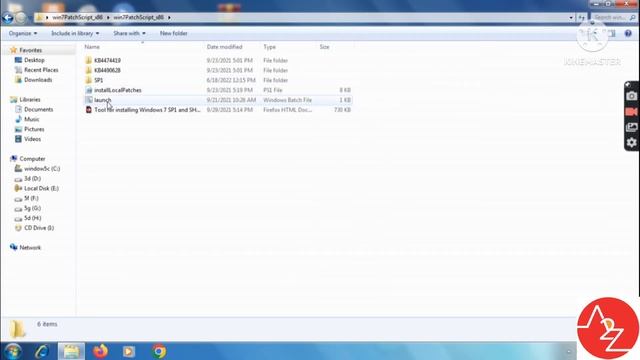This screenshot has height=360, width=640.
Task: Click the Firefox HTML document file icon
Action: (89, 110)
